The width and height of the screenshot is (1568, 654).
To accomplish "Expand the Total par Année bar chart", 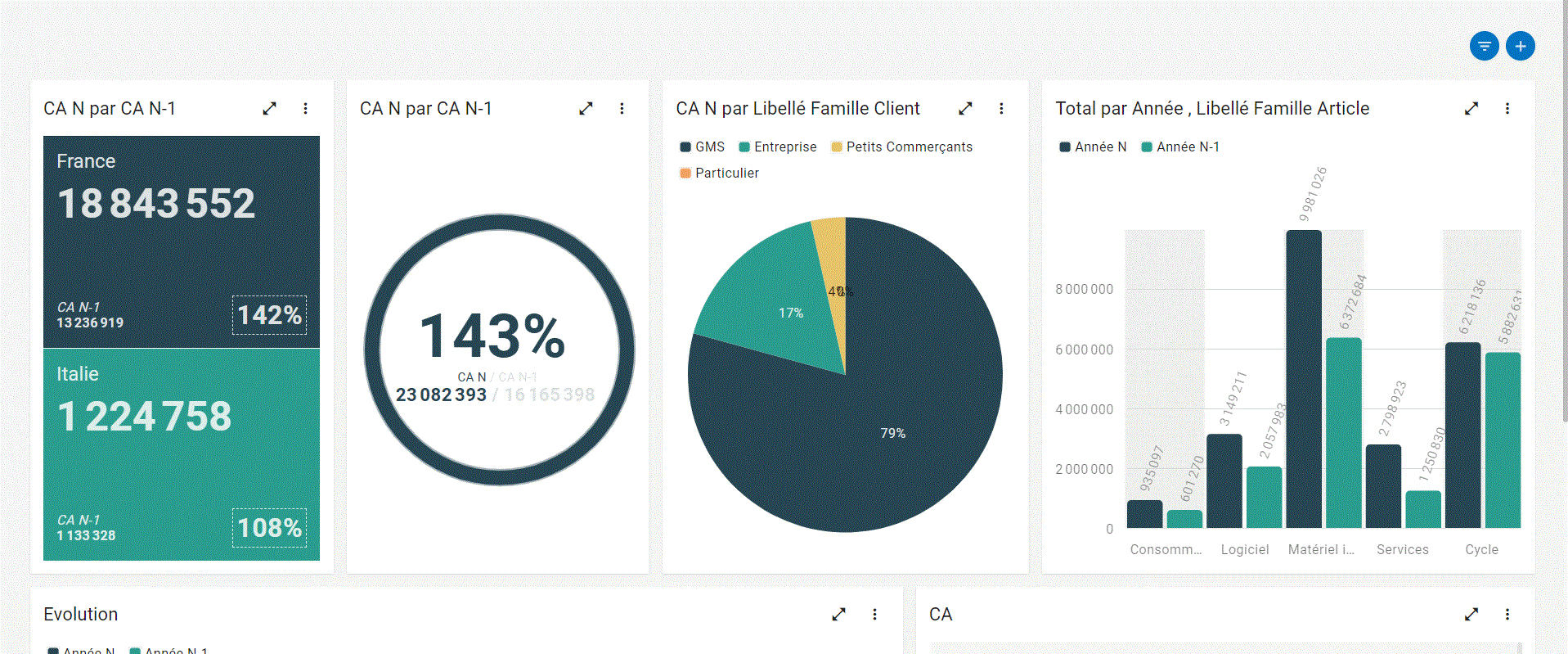I will click(x=1471, y=108).
